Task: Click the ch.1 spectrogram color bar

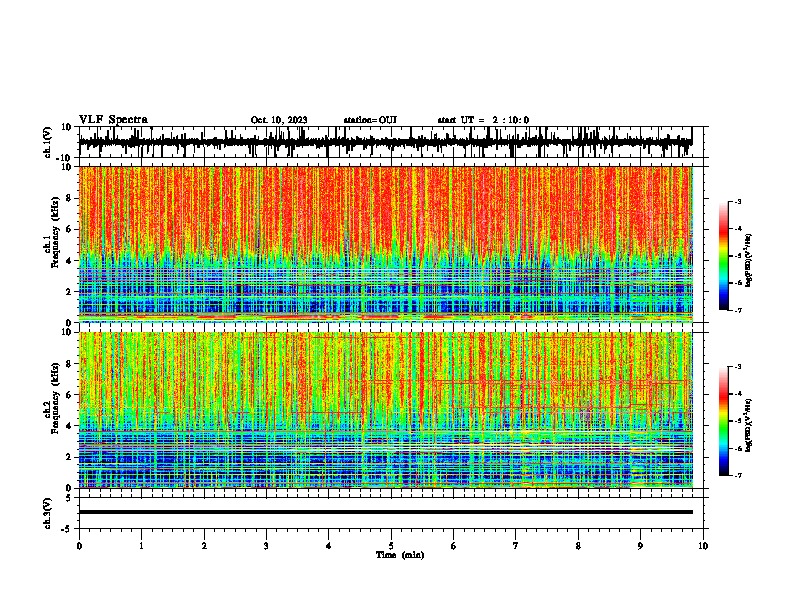Action: tap(723, 256)
